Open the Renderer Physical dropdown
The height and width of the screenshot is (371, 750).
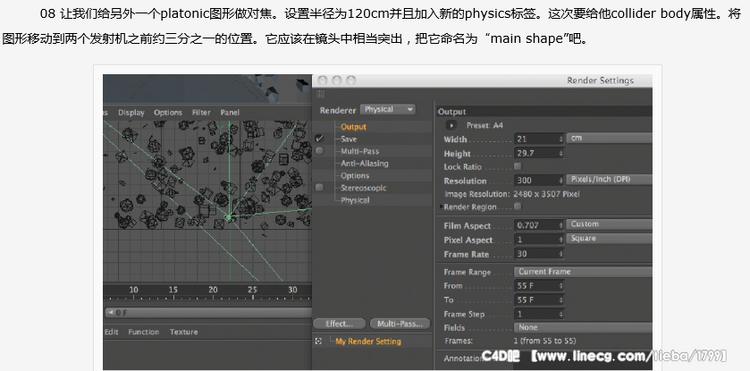(x=387, y=109)
